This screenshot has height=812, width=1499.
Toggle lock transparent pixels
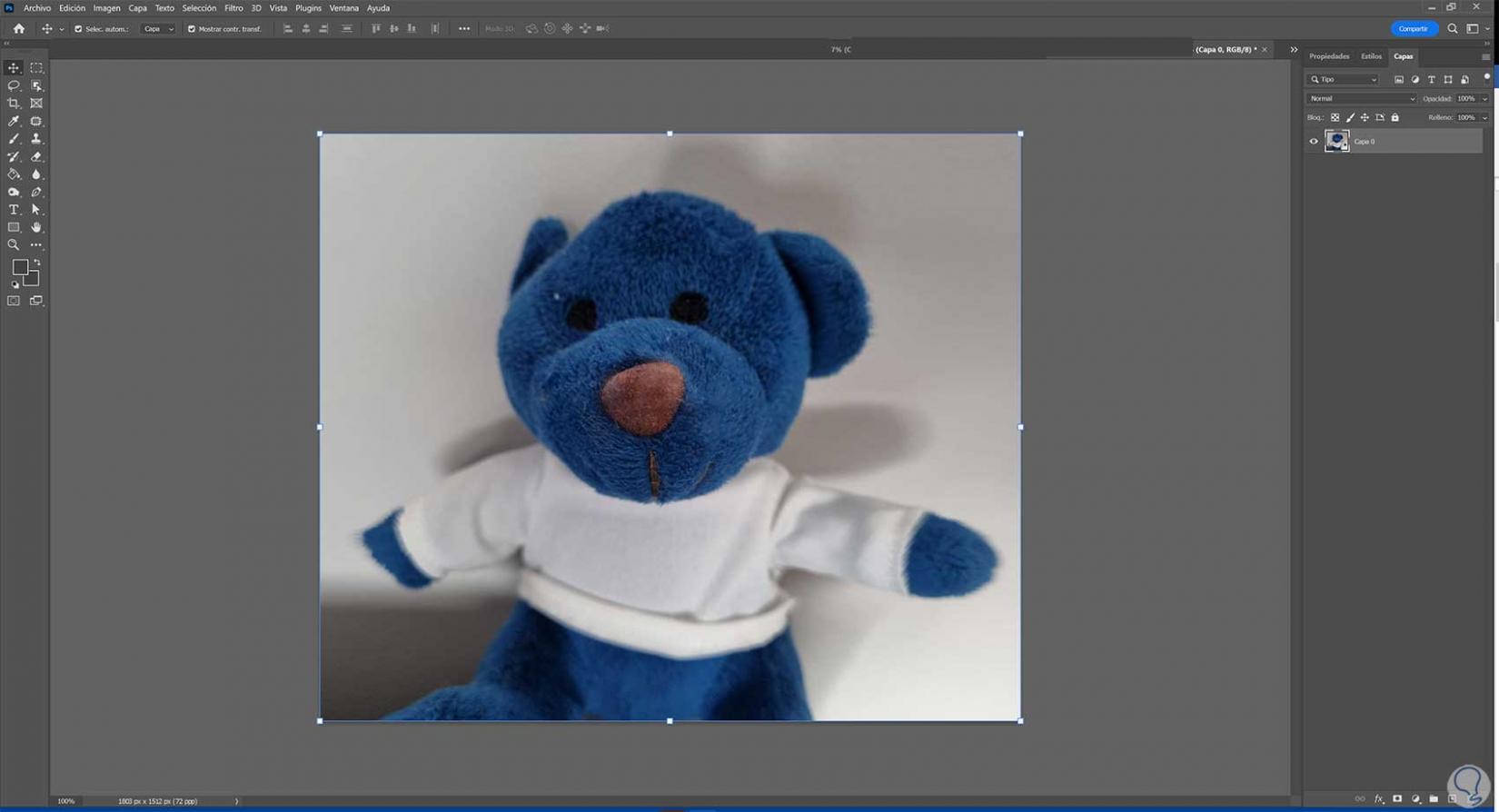click(1335, 118)
